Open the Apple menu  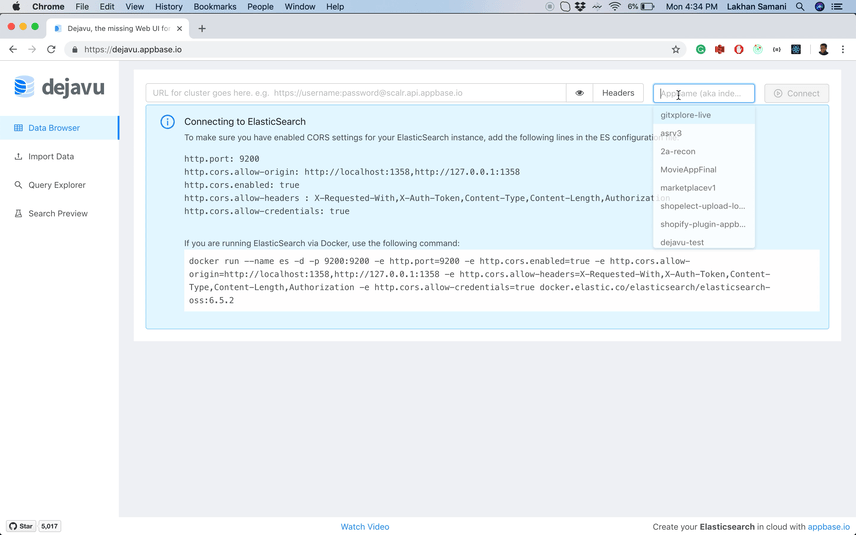16,7
